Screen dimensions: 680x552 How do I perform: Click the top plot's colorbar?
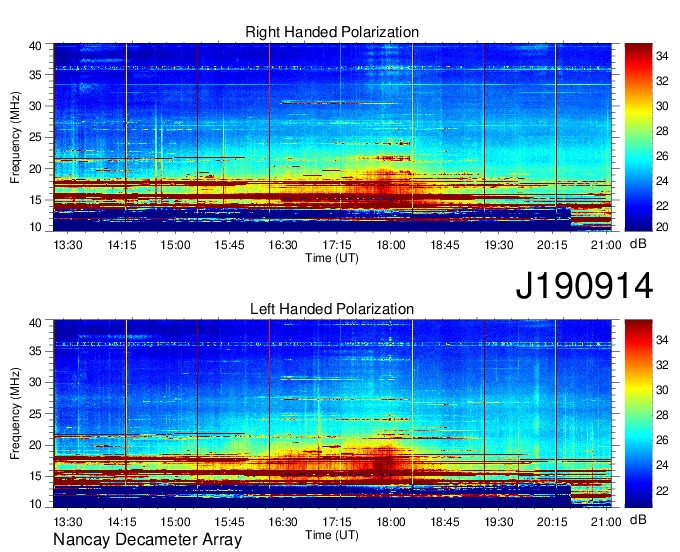click(x=638, y=137)
